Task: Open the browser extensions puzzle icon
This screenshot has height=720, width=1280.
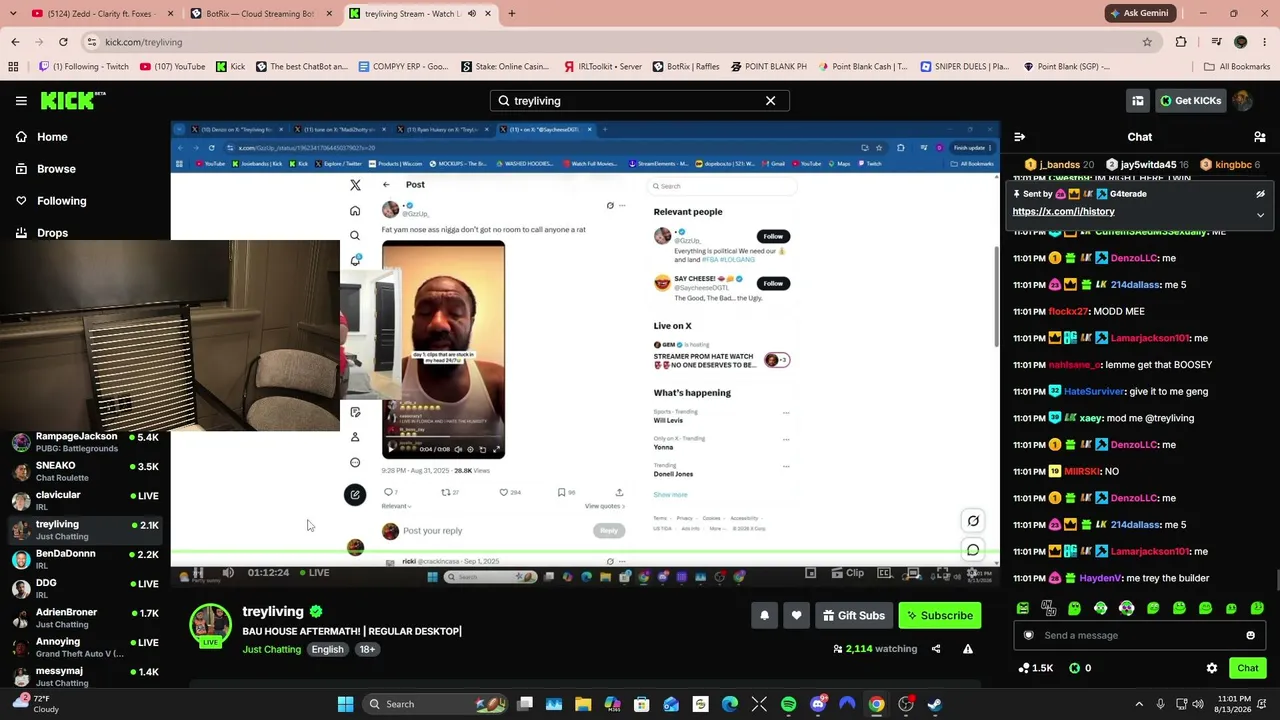Action: 1181,42
